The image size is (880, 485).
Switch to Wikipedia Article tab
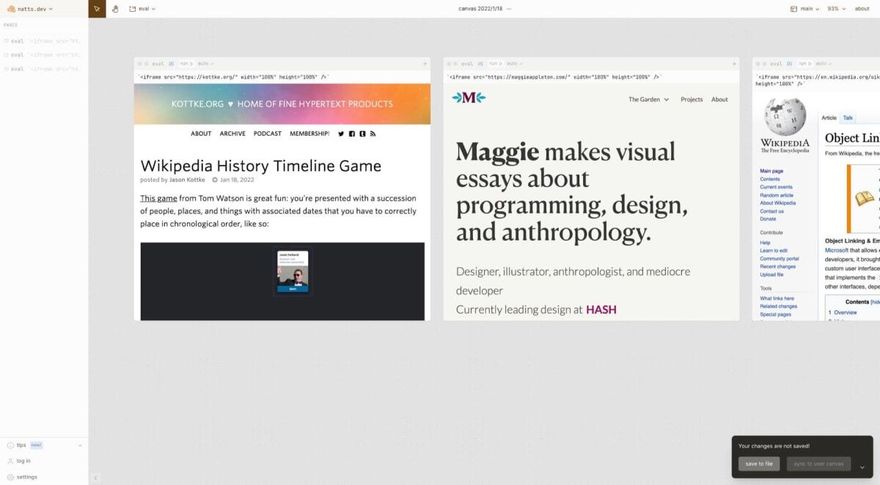[x=829, y=118]
